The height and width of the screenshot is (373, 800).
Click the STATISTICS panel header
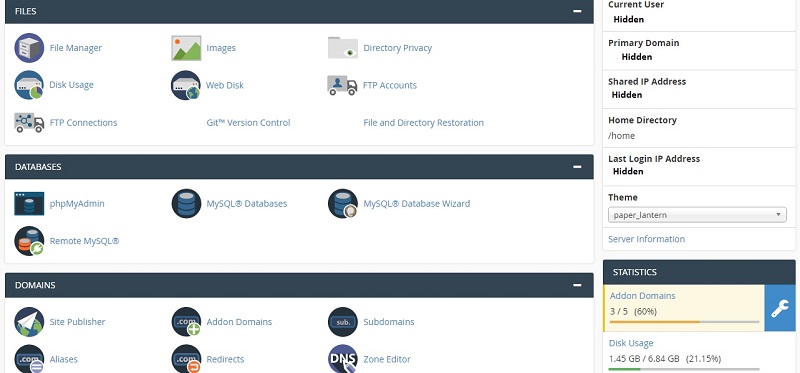pos(699,272)
